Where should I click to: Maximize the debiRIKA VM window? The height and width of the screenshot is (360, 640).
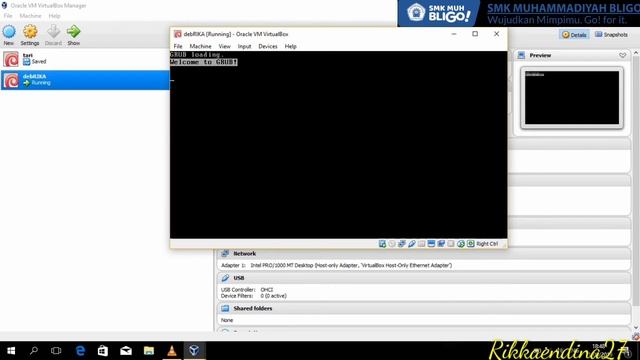pyautogui.click(x=475, y=34)
